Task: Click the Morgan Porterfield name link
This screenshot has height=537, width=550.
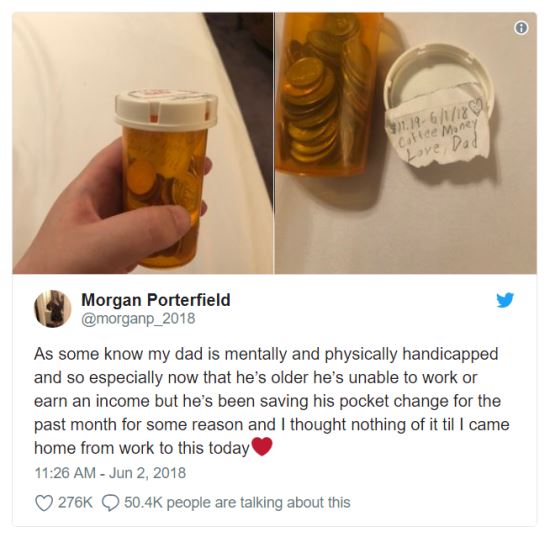Action: pos(156,300)
